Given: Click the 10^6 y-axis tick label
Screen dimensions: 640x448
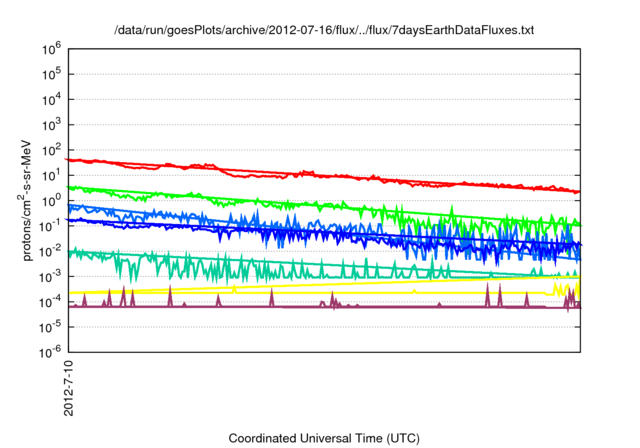Looking at the screenshot, I should [x=51, y=49].
